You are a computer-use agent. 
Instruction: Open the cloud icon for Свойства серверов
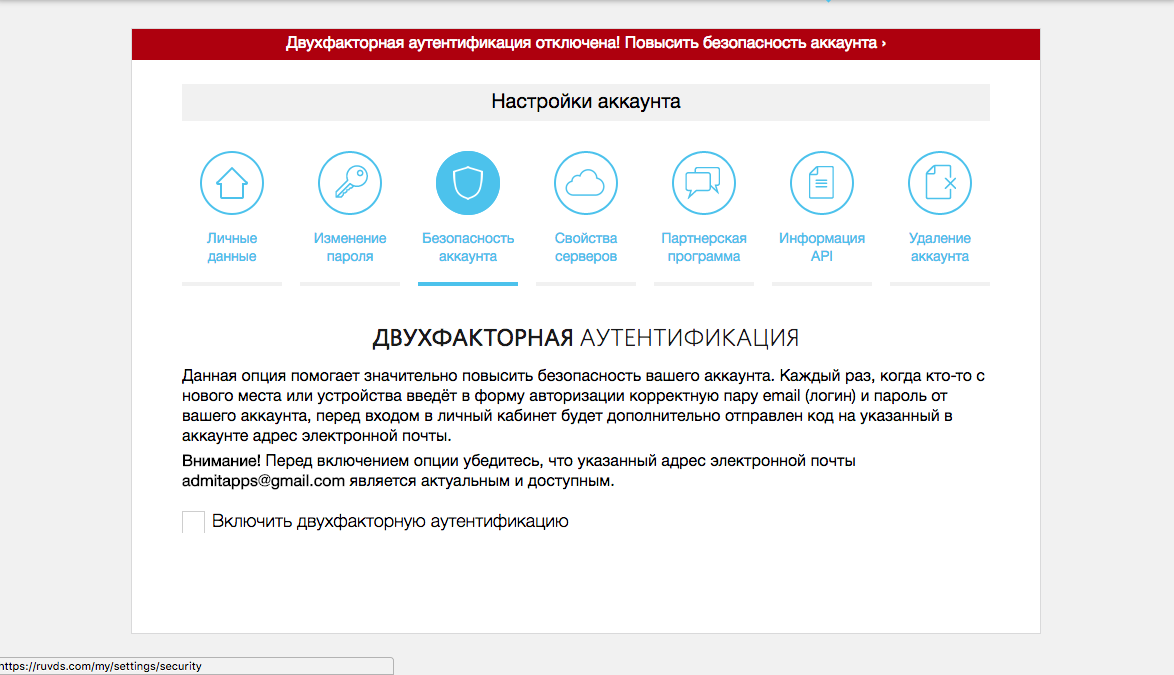point(585,182)
